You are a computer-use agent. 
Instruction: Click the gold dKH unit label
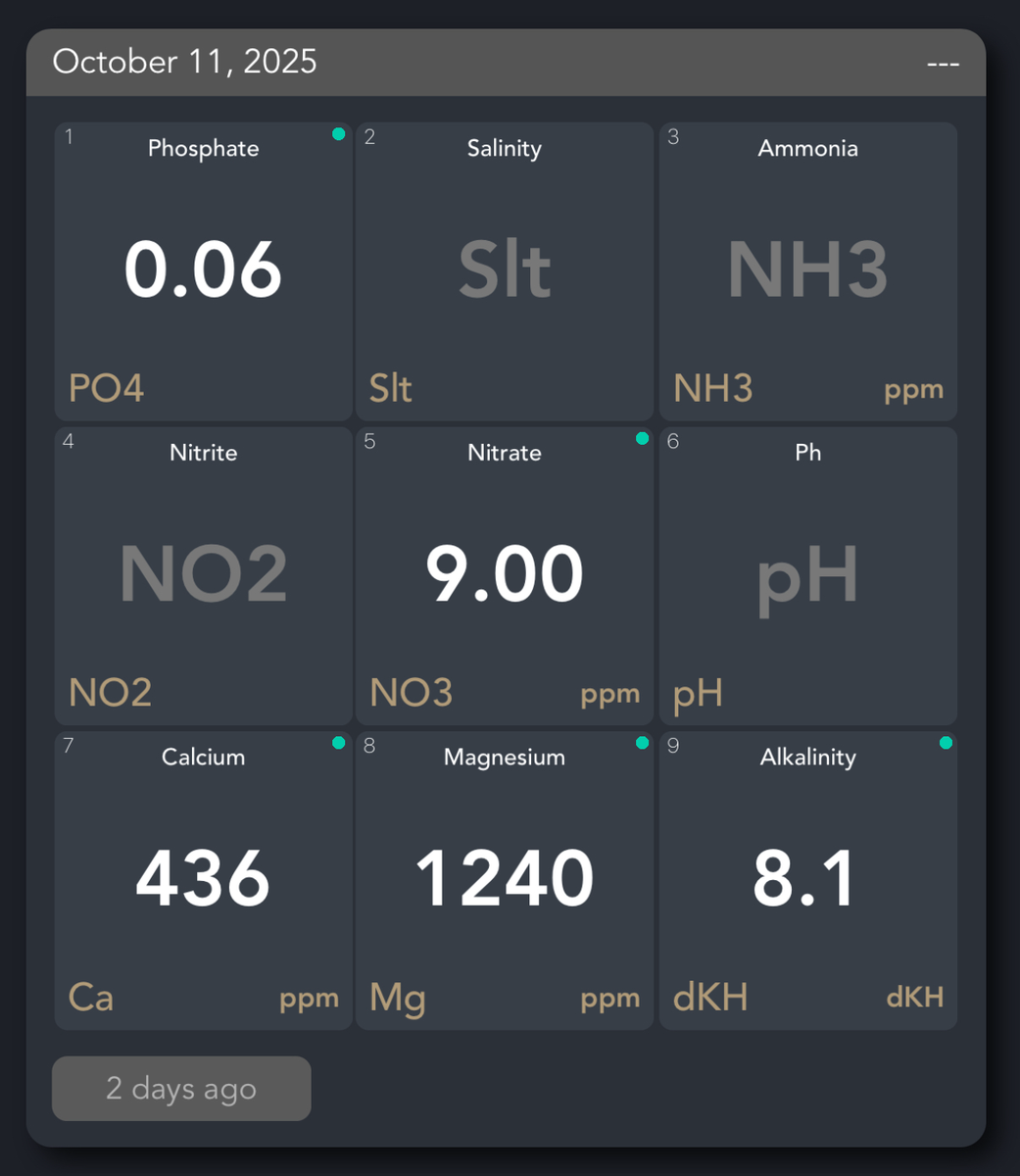[914, 998]
